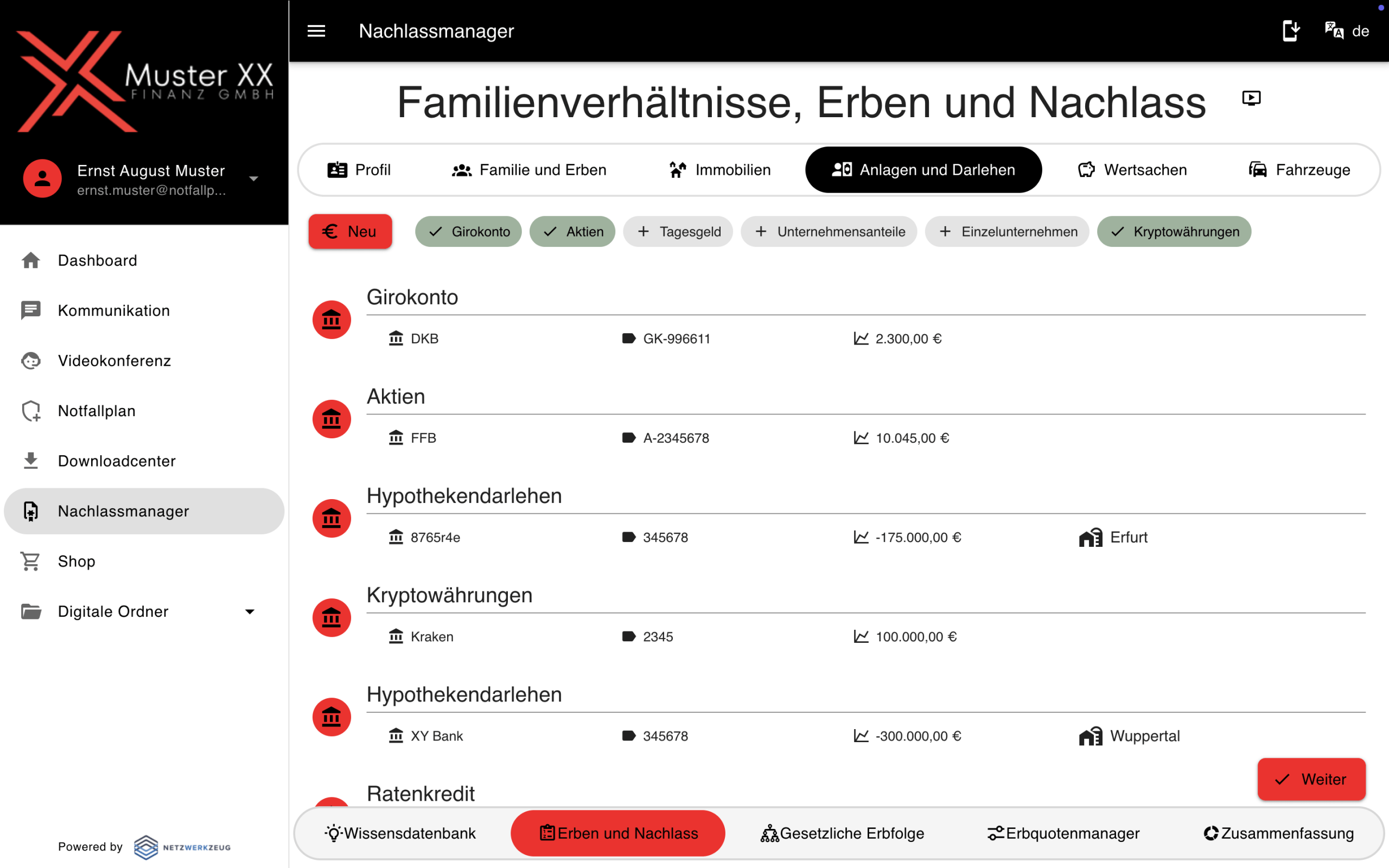Expand the Ernst August Muster account dropdown
This screenshot has width=1389, height=868.
254,178
